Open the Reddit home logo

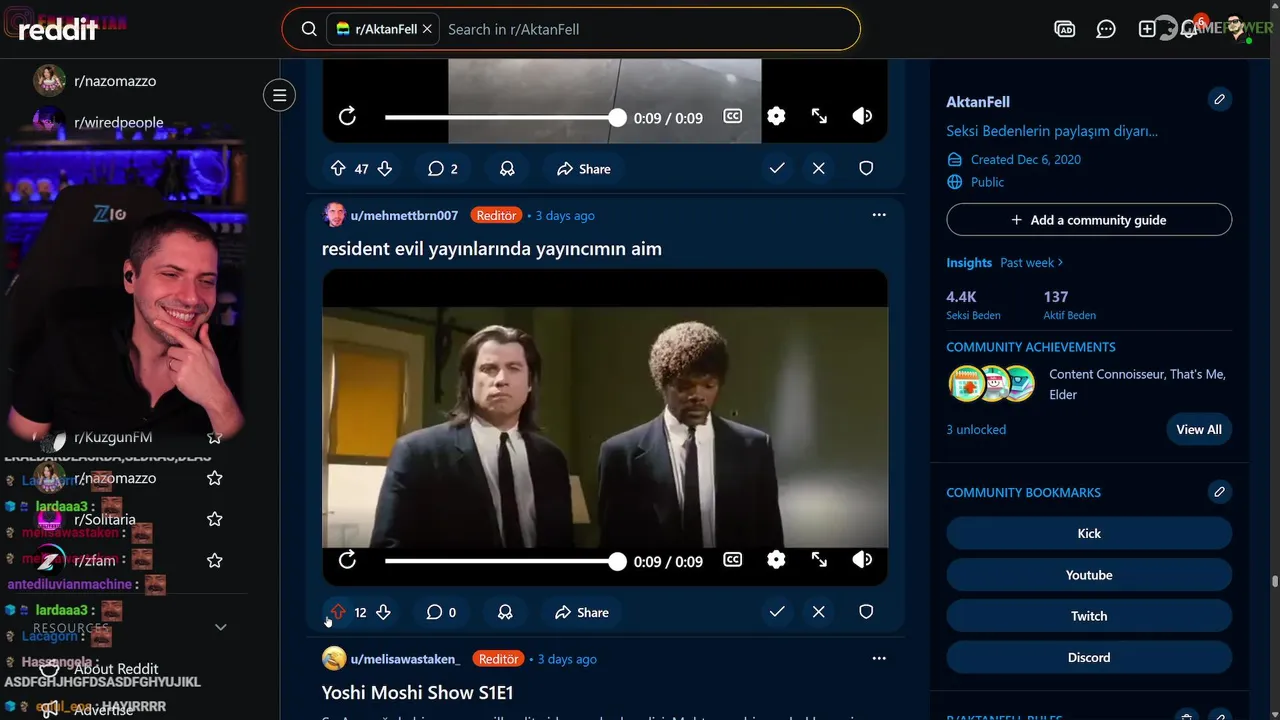click(58, 29)
